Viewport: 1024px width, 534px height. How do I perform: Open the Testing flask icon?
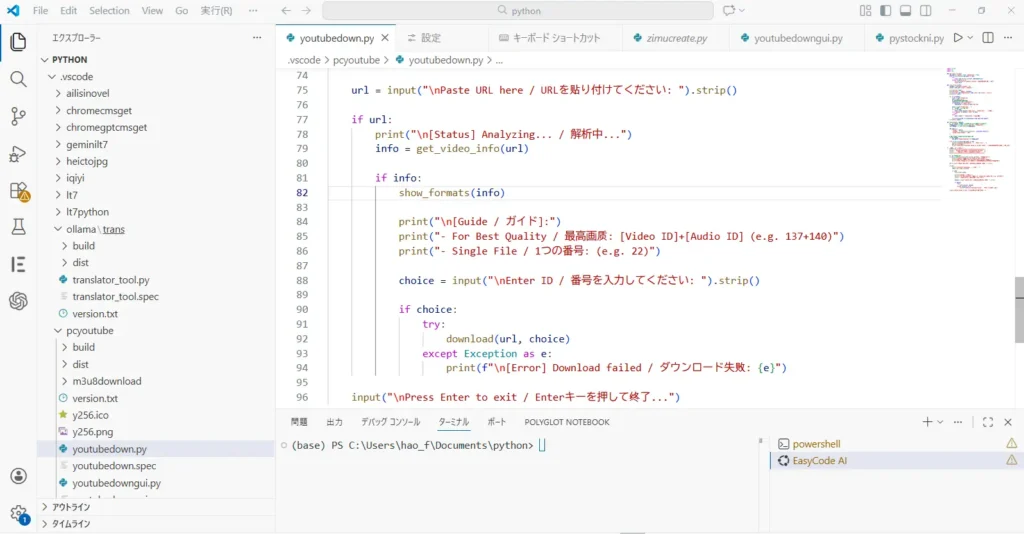tap(18, 227)
